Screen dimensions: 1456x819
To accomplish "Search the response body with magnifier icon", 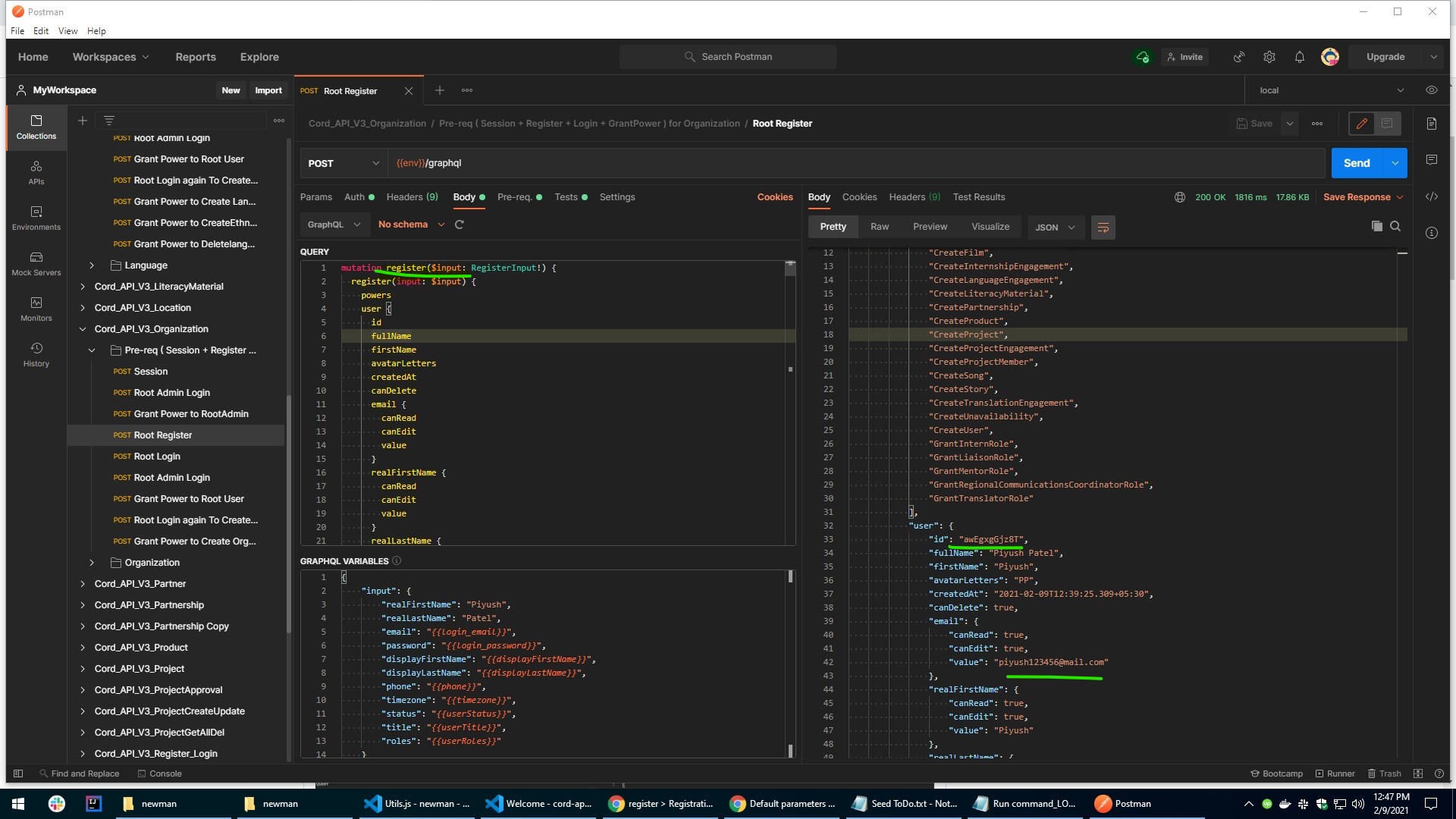I will click(x=1395, y=226).
